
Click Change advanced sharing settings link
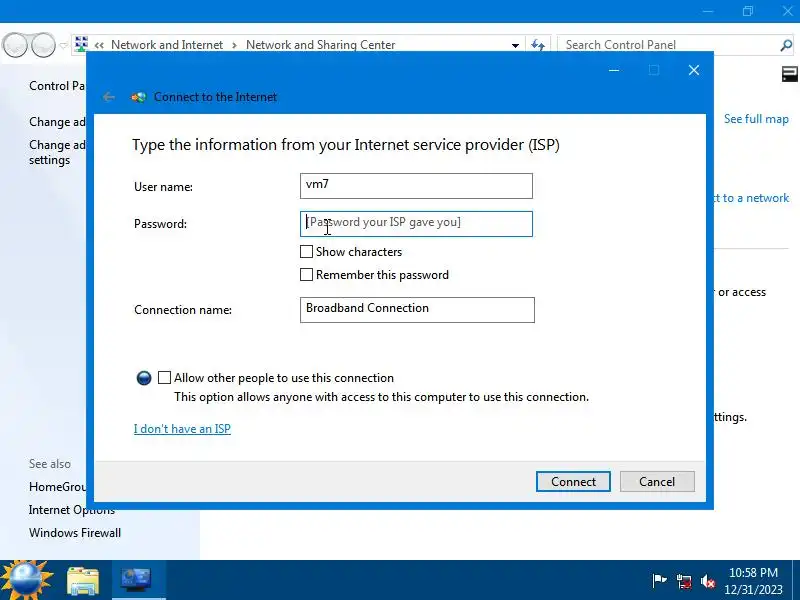[57, 152]
